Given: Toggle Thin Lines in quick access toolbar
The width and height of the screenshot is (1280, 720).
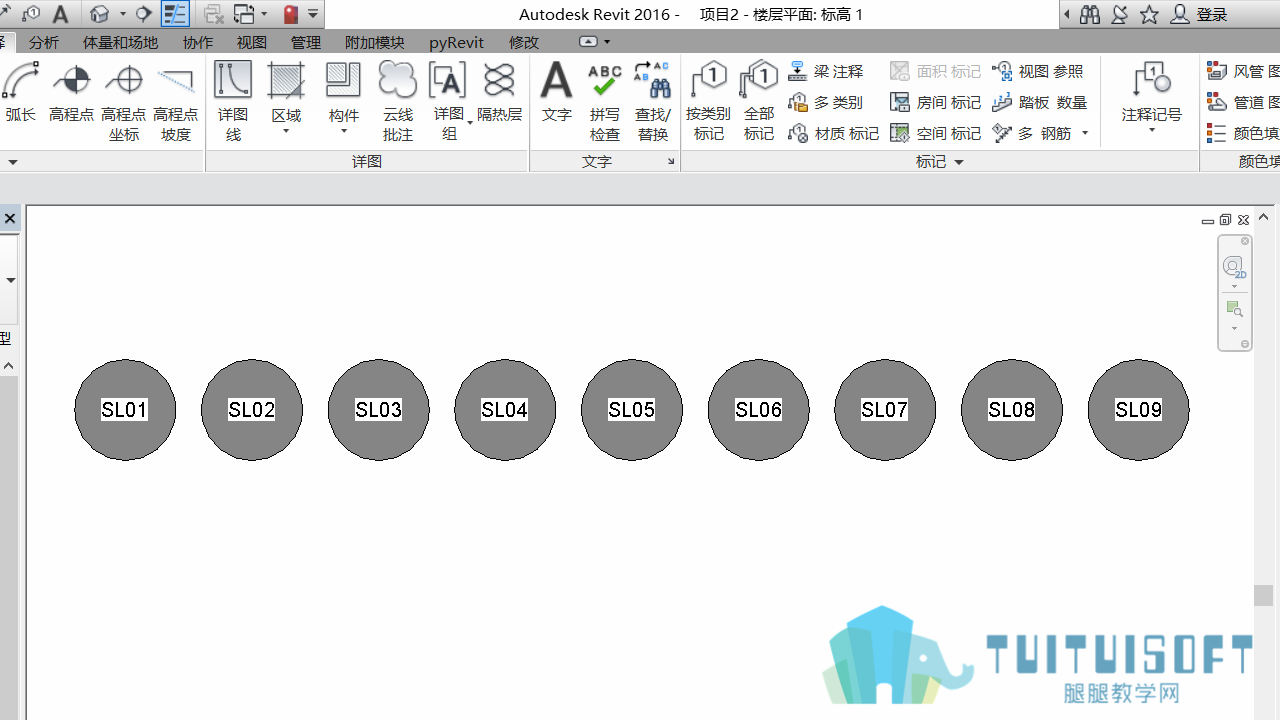Looking at the screenshot, I should pyautogui.click(x=175, y=14).
